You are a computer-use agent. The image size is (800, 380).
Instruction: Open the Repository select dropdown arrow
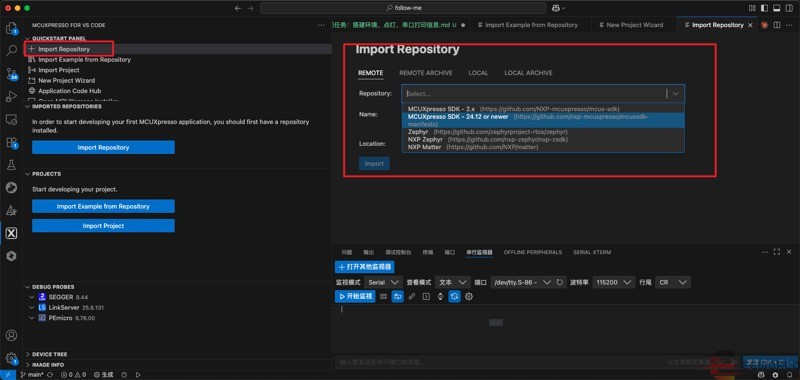click(x=676, y=94)
